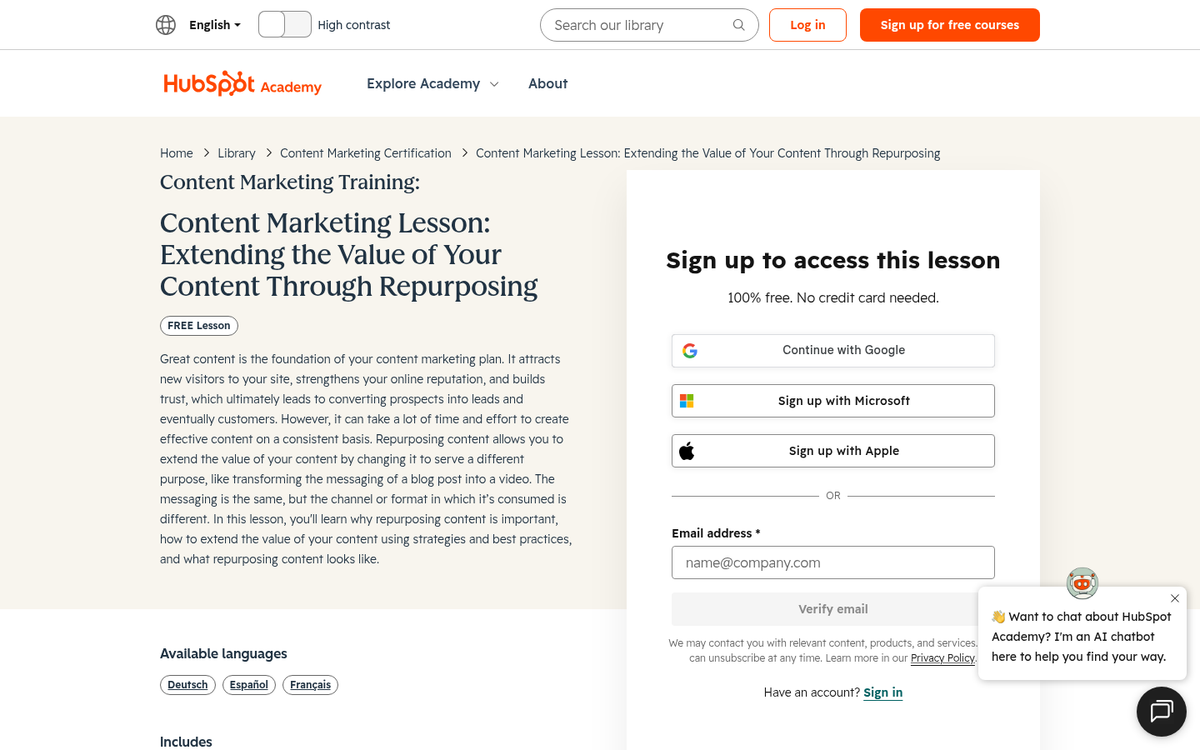Open the About menu item
The height and width of the screenshot is (750, 1200).
548,84
